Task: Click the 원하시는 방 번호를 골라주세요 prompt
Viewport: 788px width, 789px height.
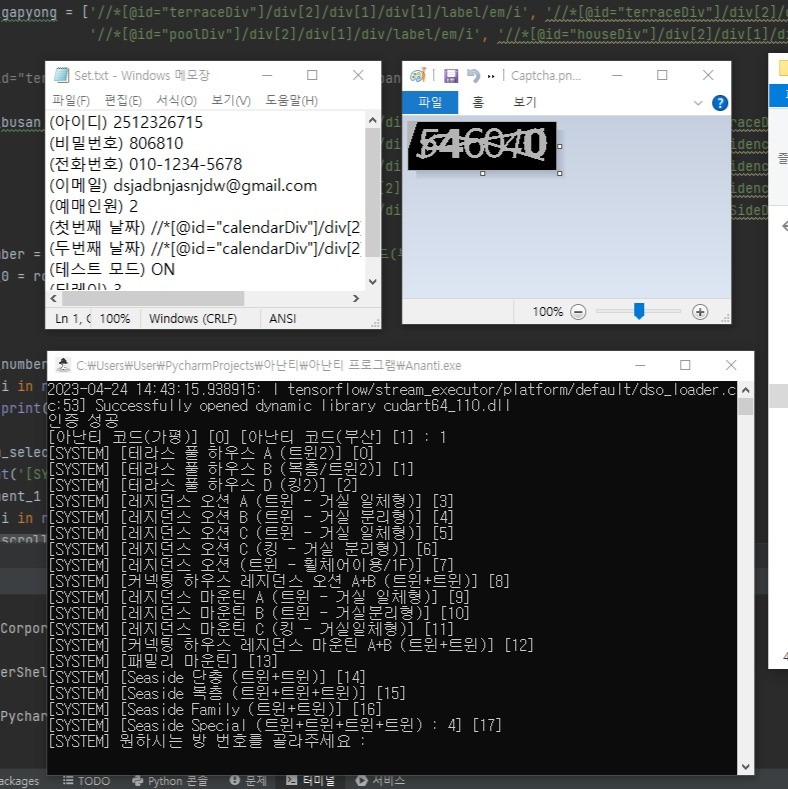Action: (207, 741)
